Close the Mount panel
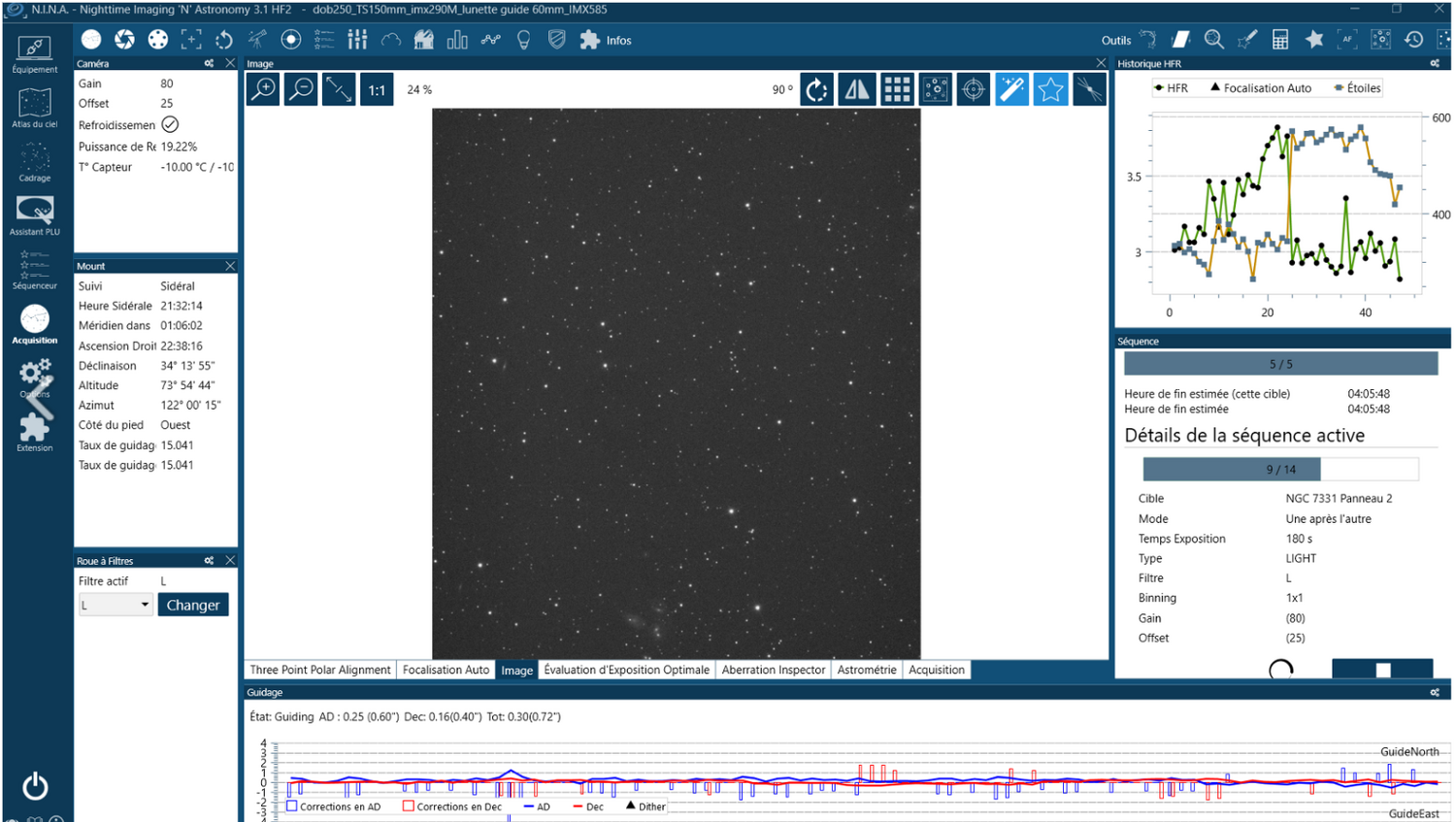Viewport: 1456px width, 822px height. coord(230,266)
